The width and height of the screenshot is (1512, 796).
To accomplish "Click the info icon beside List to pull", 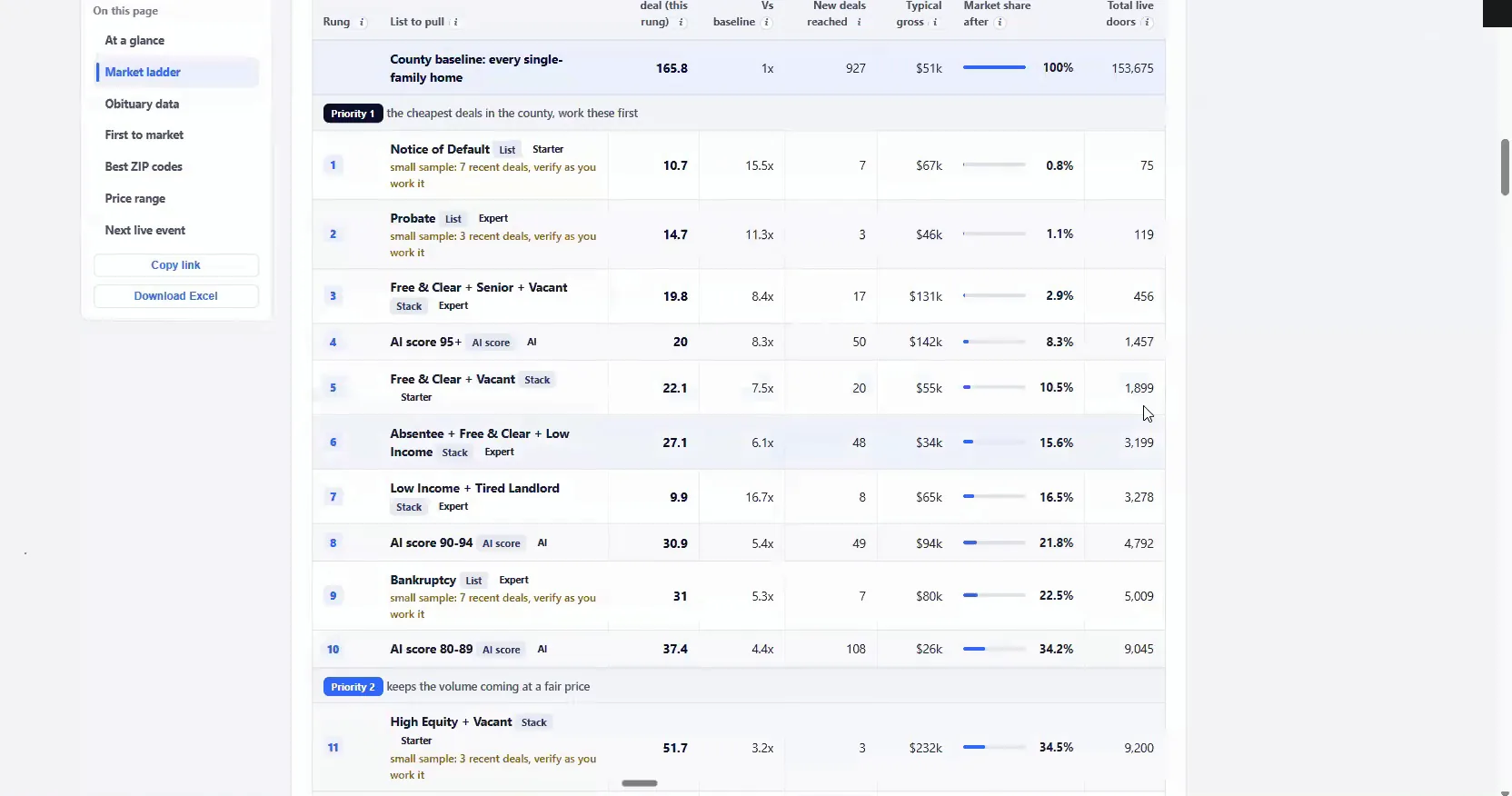I will (x=455, y=22).
